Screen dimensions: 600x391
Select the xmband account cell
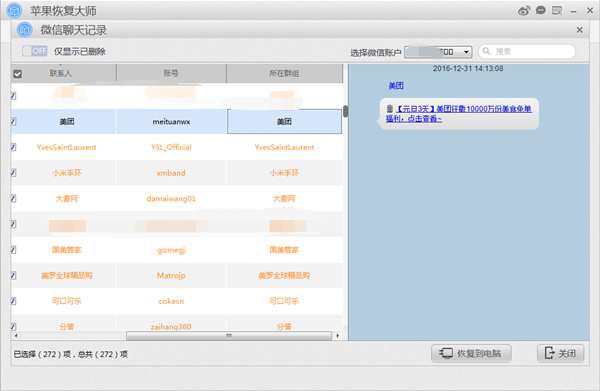171,173
